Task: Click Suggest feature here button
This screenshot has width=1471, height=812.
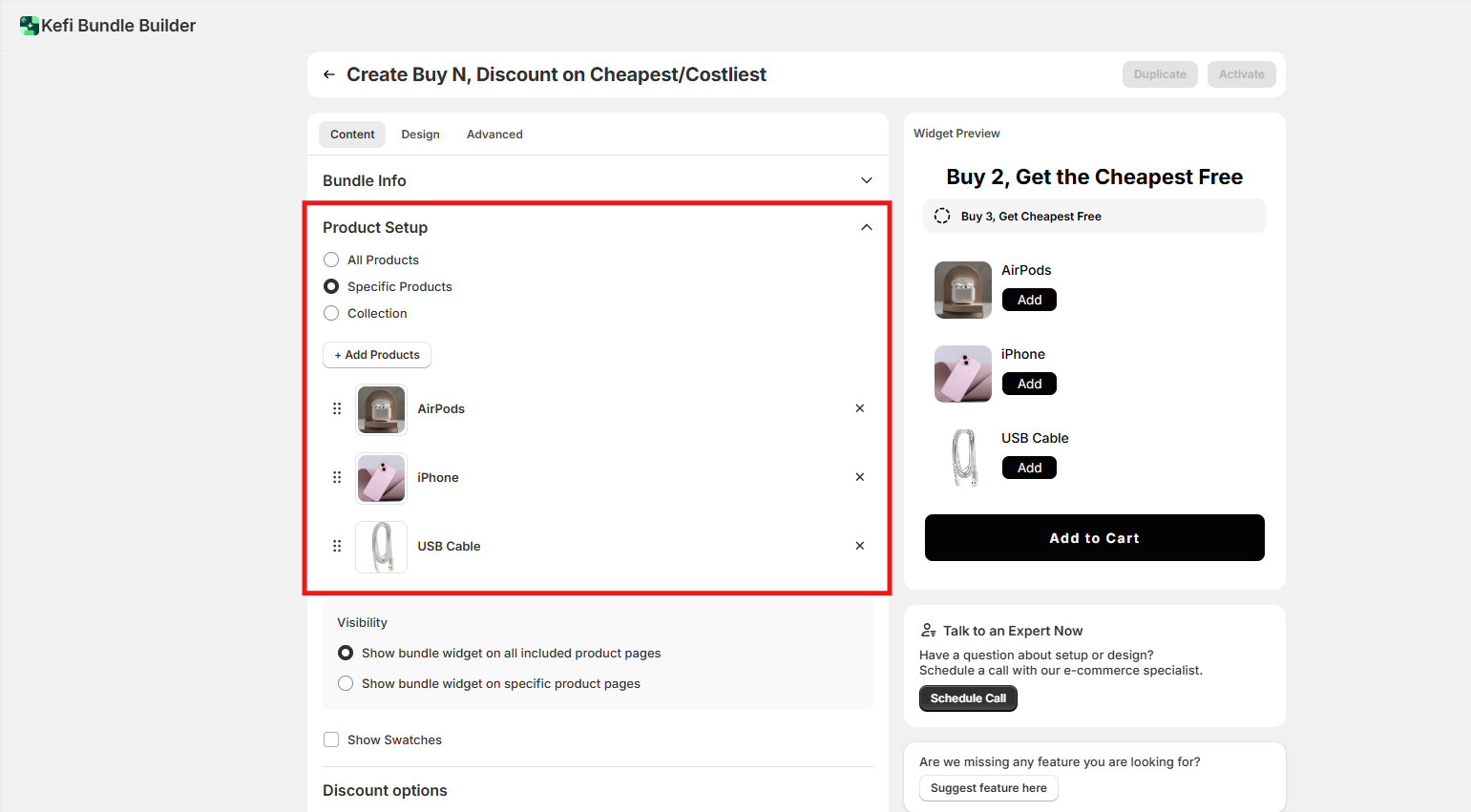Action: pos(988,788)
